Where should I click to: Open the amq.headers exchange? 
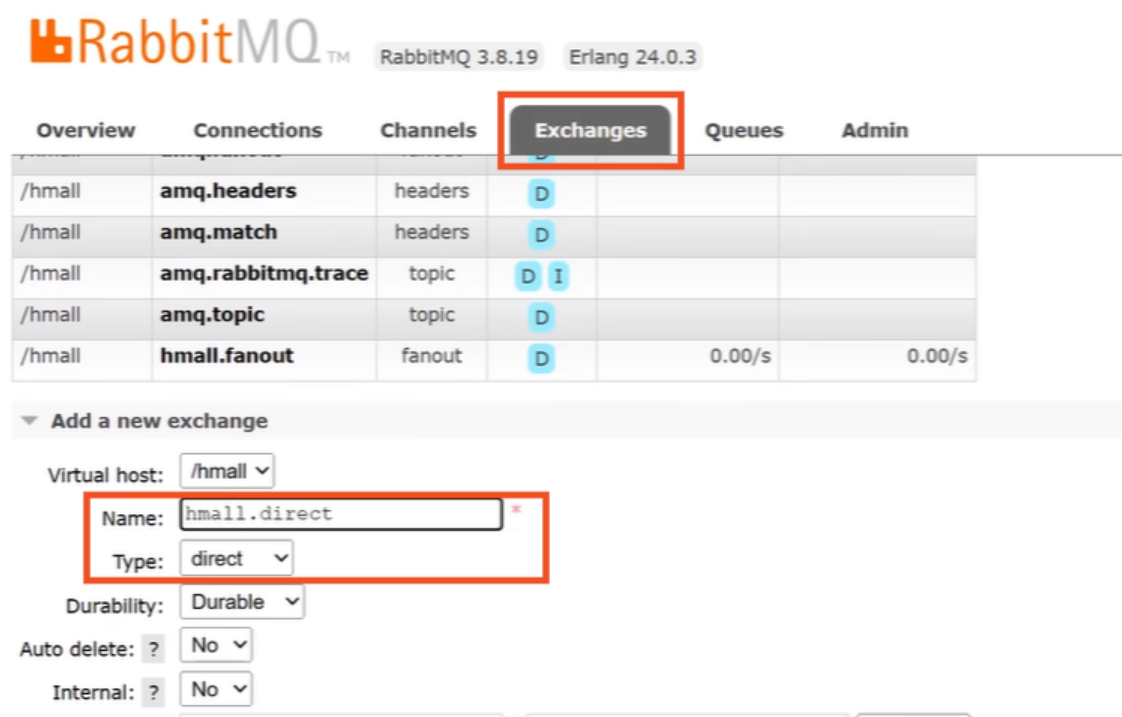coord(228,191)
